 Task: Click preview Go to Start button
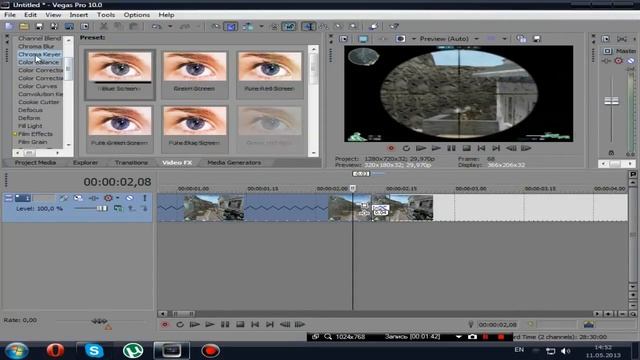click(481, 148)
